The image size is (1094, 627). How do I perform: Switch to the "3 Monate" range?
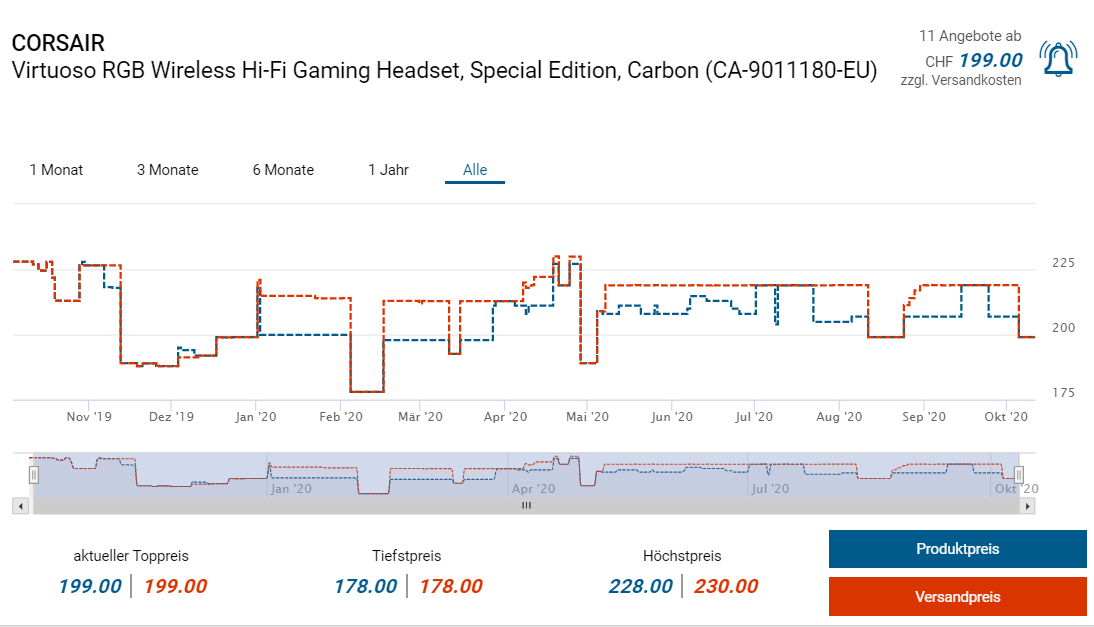(168, 170)
